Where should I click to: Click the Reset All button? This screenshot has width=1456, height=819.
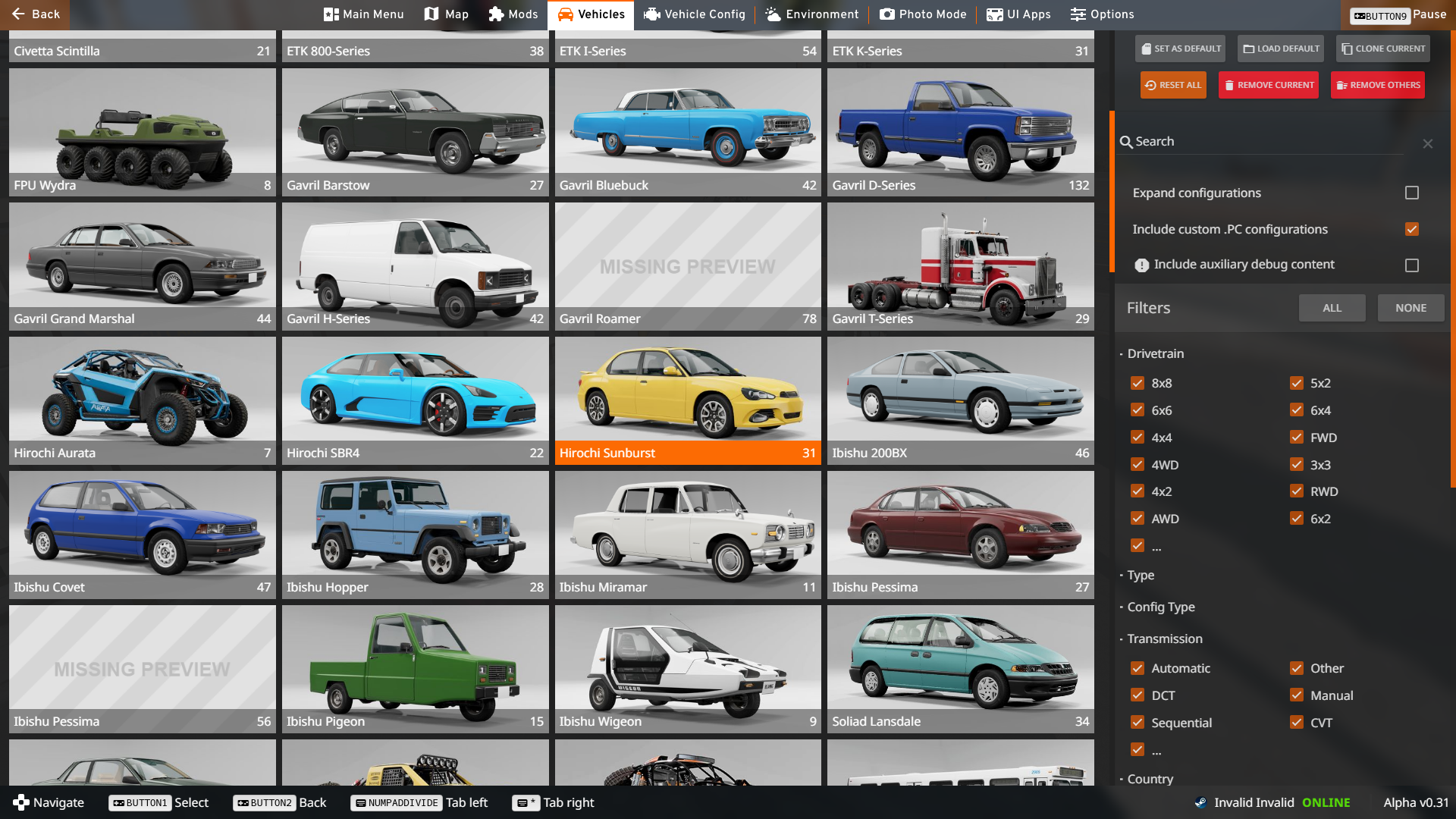tap(1173, 85)
